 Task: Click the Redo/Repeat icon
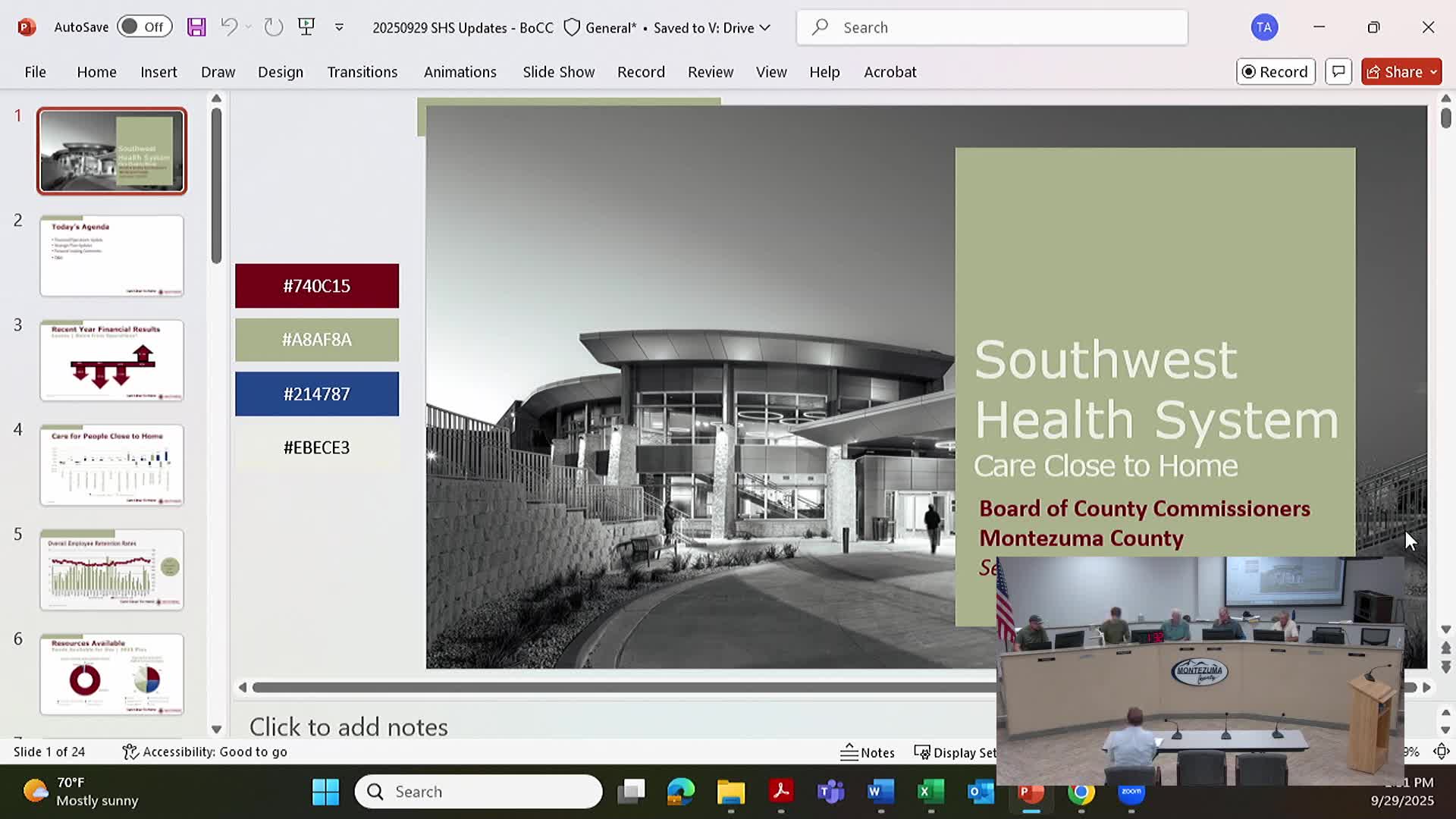tap(273, 27)
